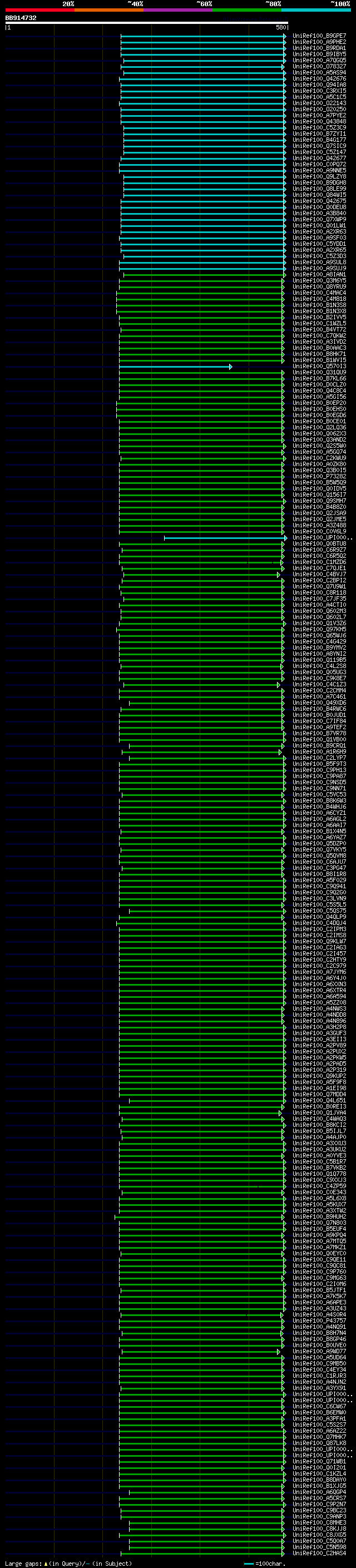The height and width of the screenshot is (1568, 356).
Task: Click the 580 end position label
Action: pyautogui.click(x=281, y=27)
